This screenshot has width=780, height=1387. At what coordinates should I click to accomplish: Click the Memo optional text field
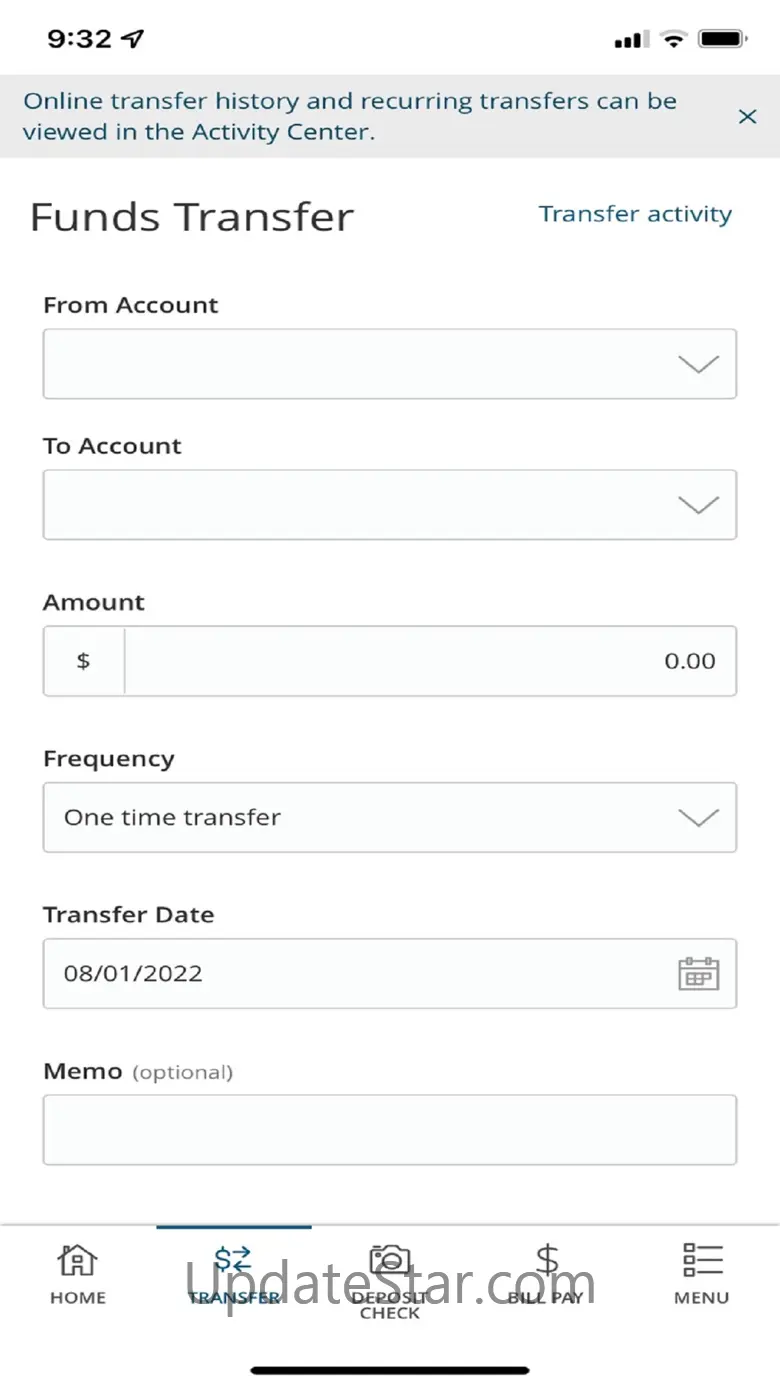tap(390, 1130)
